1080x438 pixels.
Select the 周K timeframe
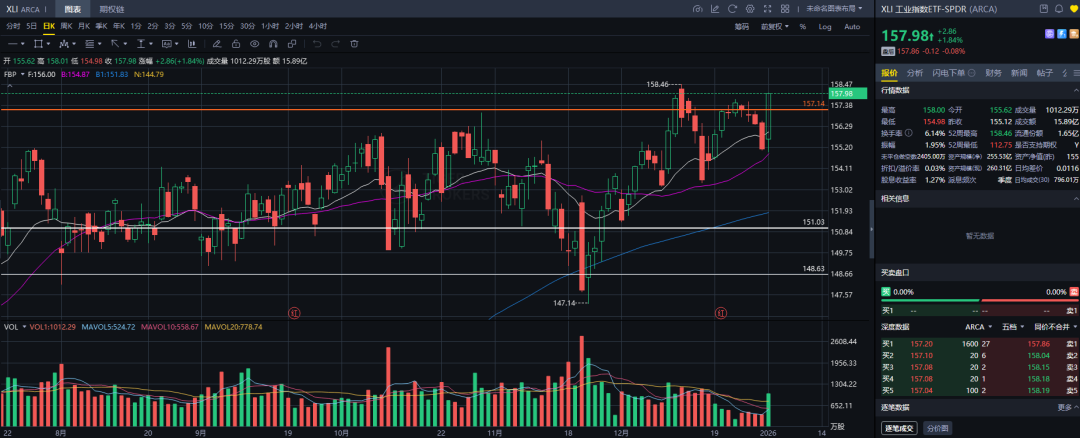click(67, 26)
